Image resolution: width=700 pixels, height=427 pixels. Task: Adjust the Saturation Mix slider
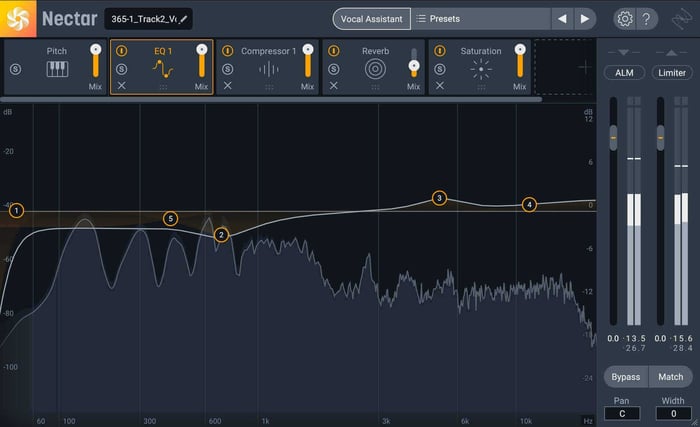pyautogui.click(x=520, y=61)
